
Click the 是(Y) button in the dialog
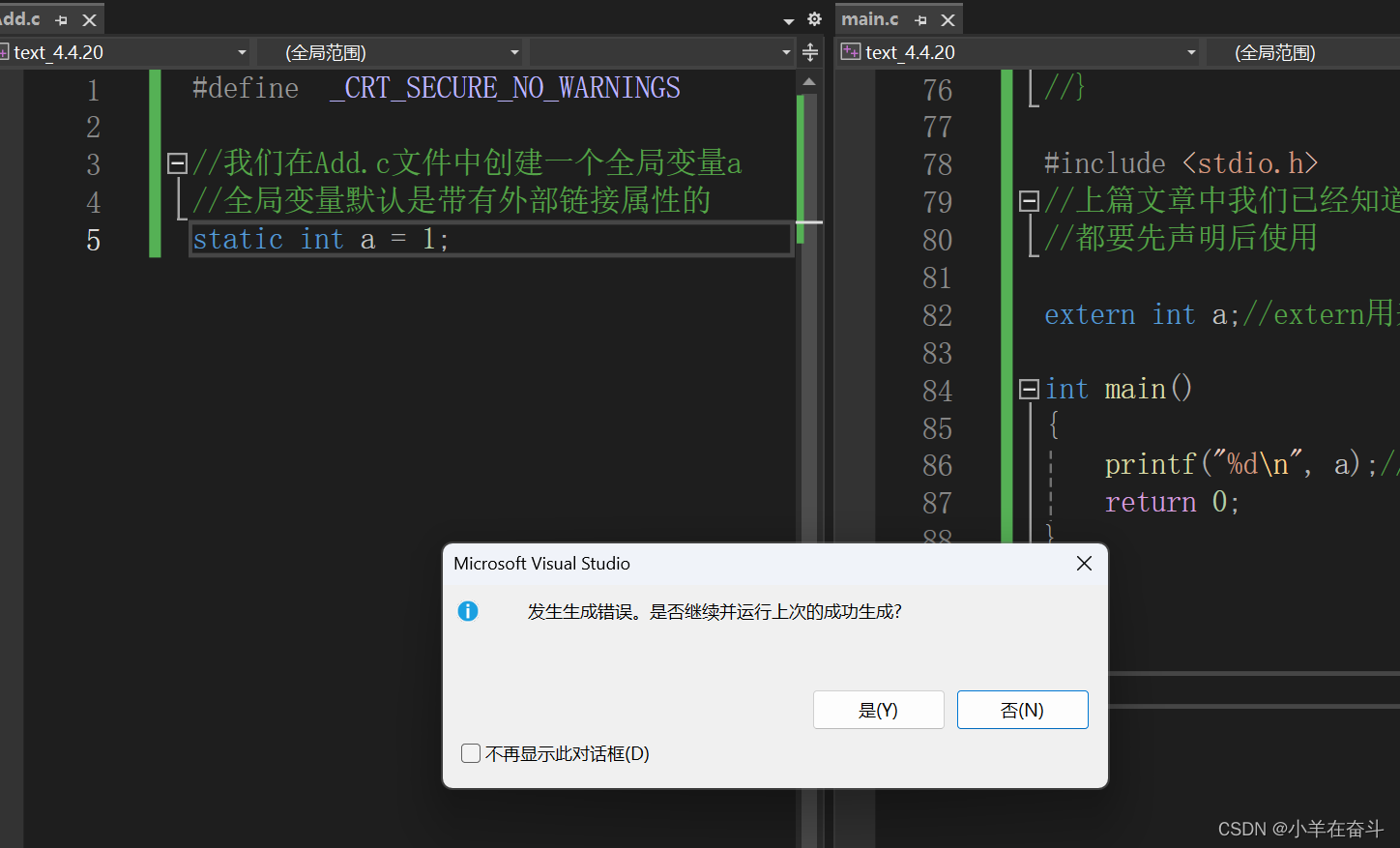point(878,709)
